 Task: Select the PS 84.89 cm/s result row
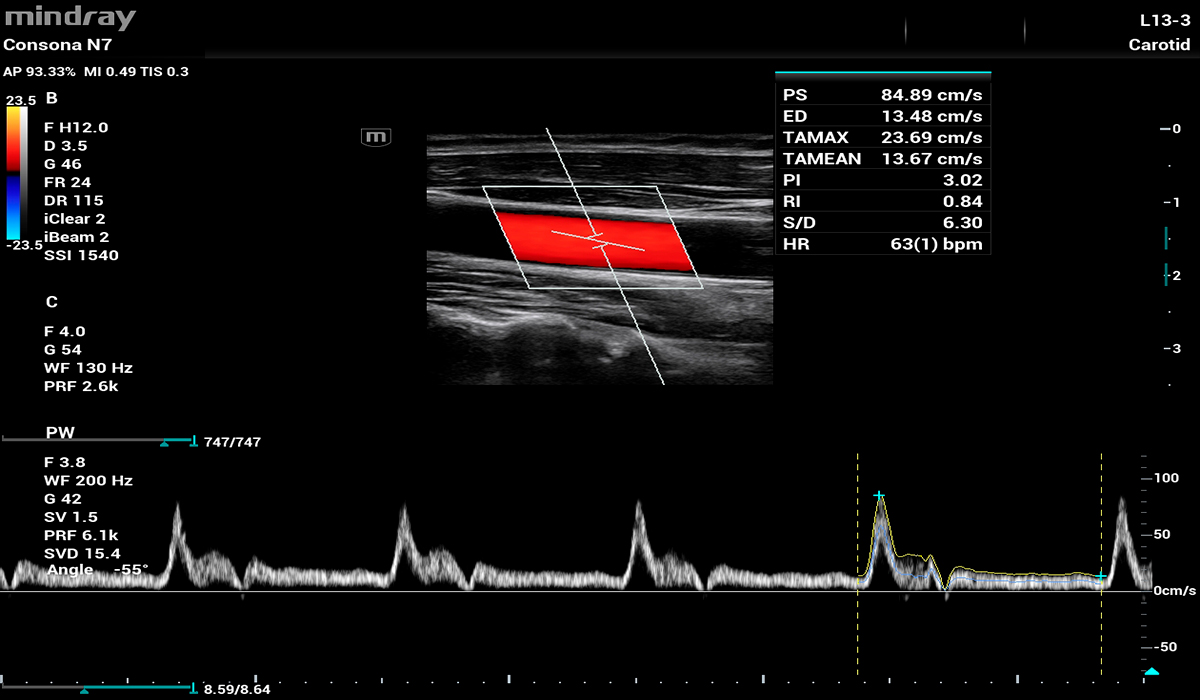883,96
